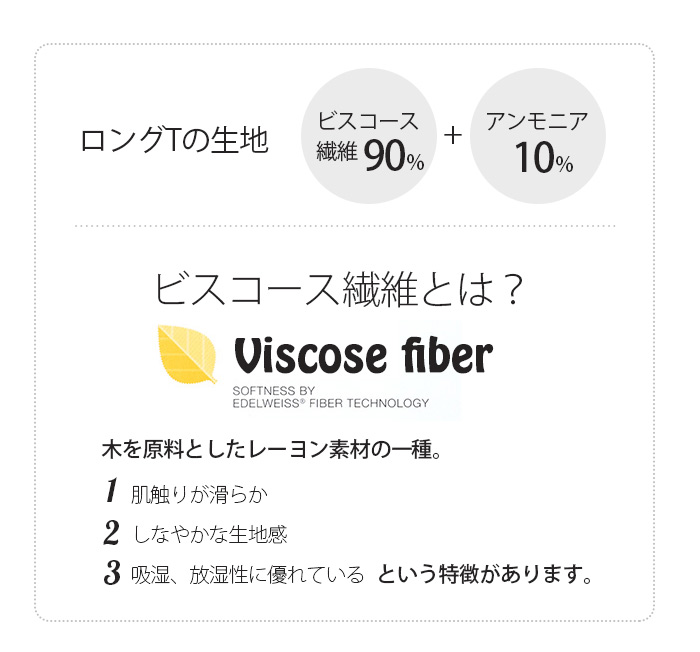Image resolution: width=700 pixels, height=652 pixels.
Task: Click SOFTNESS BY EDELWEISS FIBER TECHNOLOGY text
Action: [x=330, y=397]
